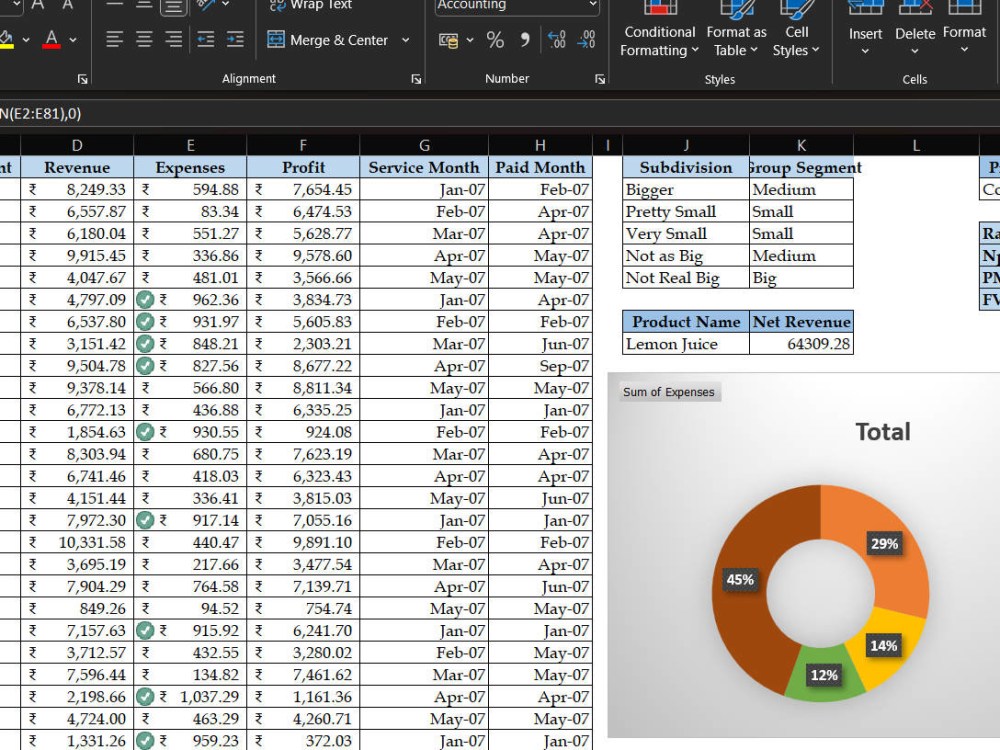Viewport: 1000px width, 750px height.
Task: Open the Insert cells menu
Action: (x=865, y=32)
